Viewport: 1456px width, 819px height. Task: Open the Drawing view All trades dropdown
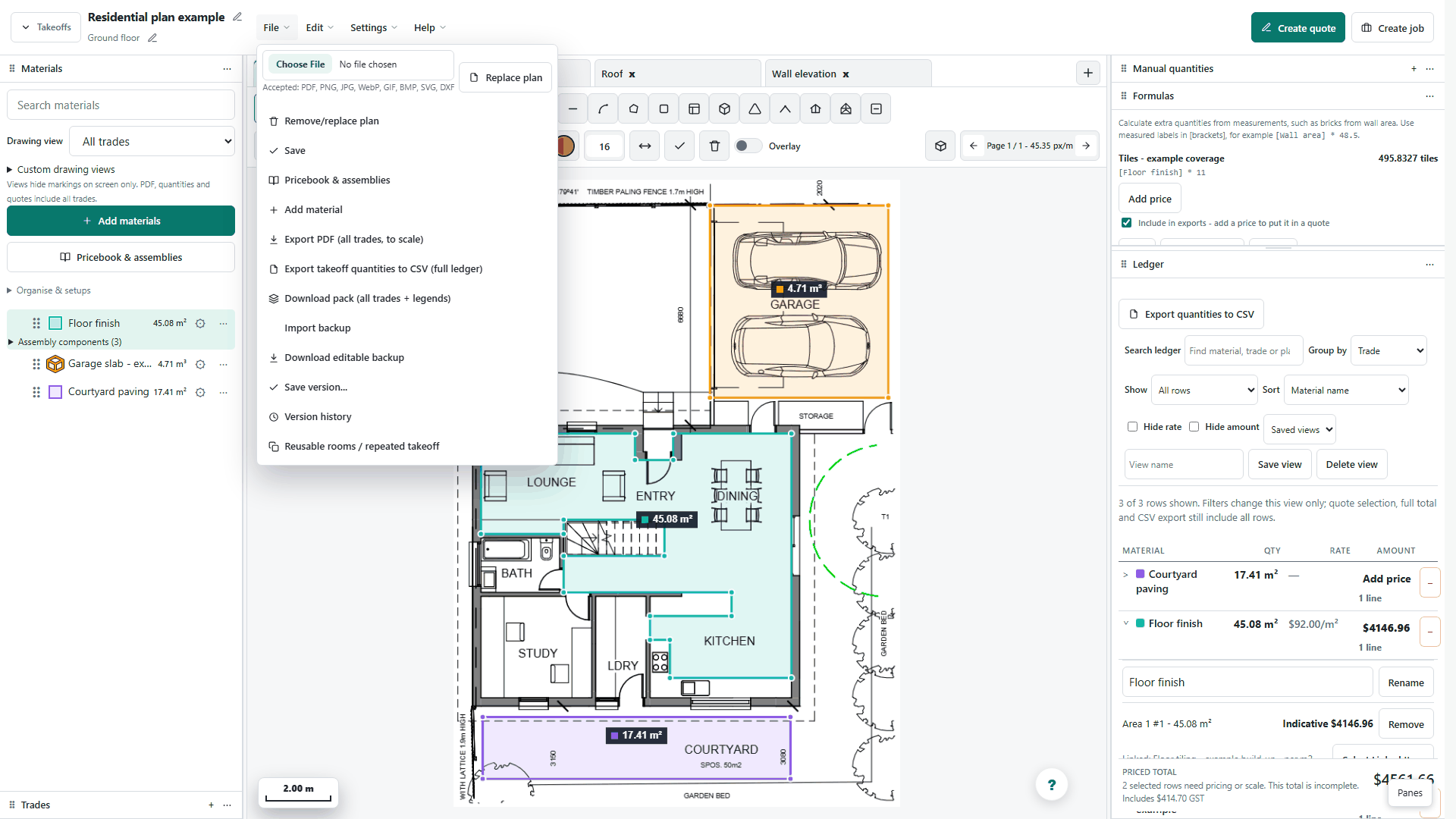[152, 142]
